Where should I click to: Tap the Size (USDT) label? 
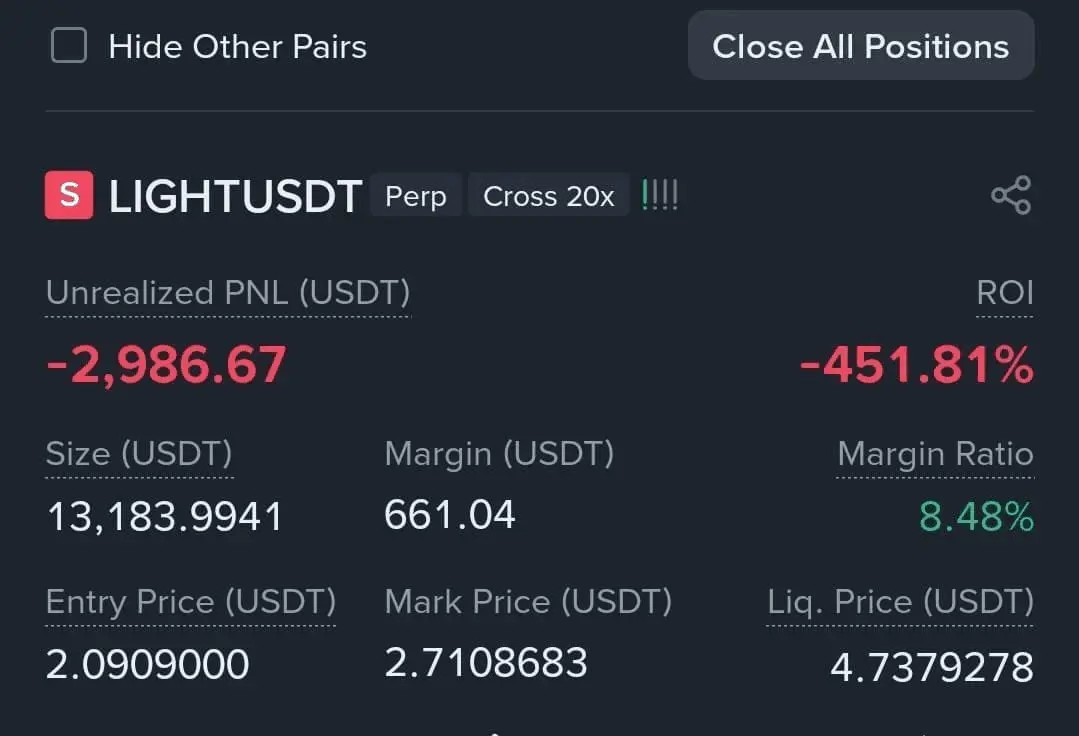click(139, 454)
